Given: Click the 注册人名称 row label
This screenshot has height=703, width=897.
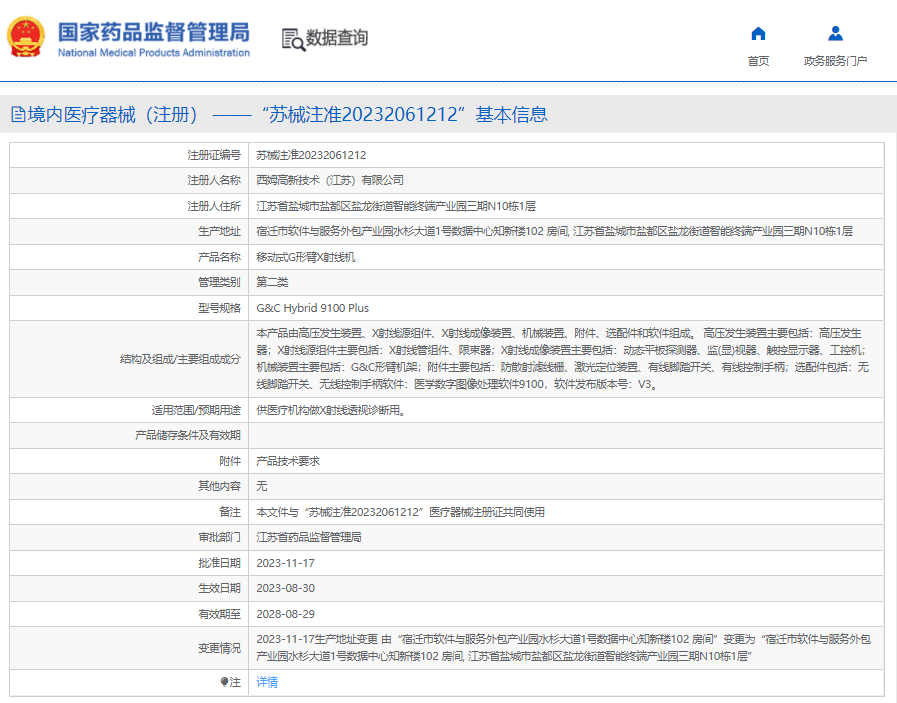Looking at the screenshot, I should tap(214, 180).
